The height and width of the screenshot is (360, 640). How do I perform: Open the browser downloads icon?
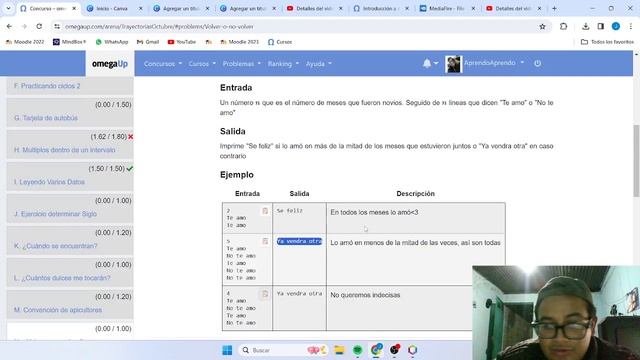(x=585, y=27)
